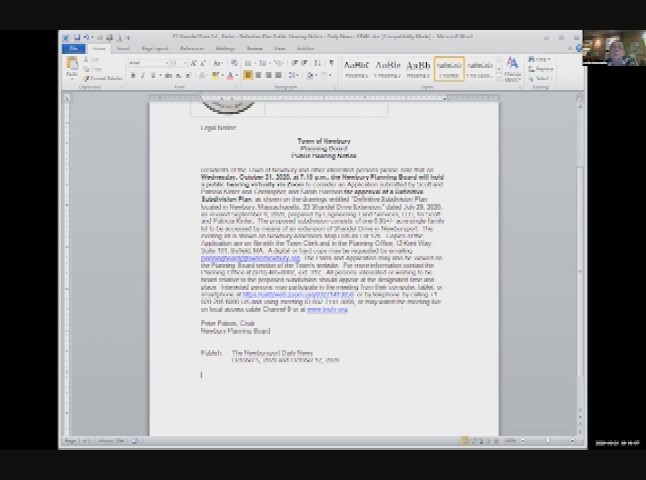Switch to the Insert ribbon tab

(123, 48)
